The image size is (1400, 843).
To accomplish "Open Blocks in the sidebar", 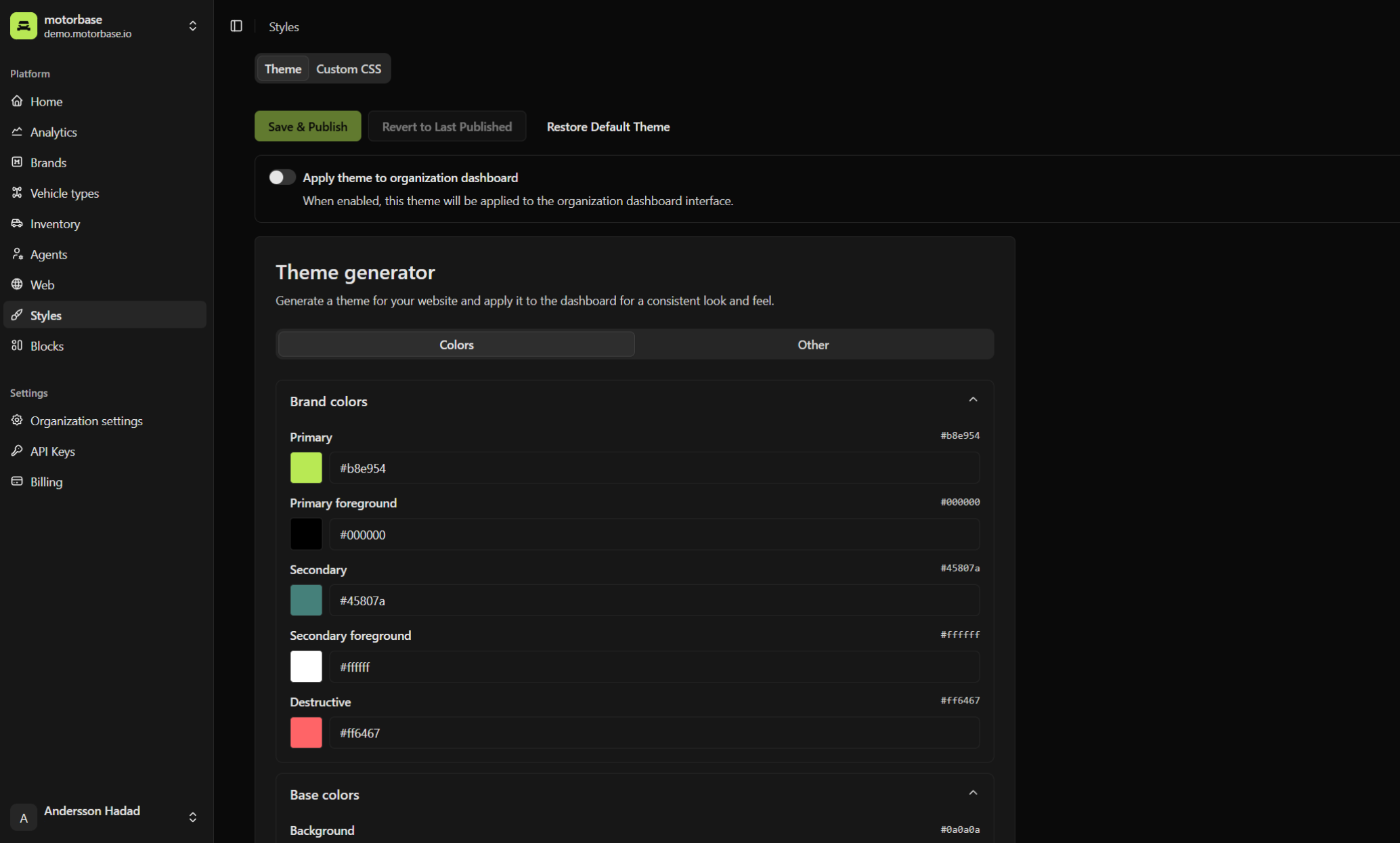I will point(105,345).
